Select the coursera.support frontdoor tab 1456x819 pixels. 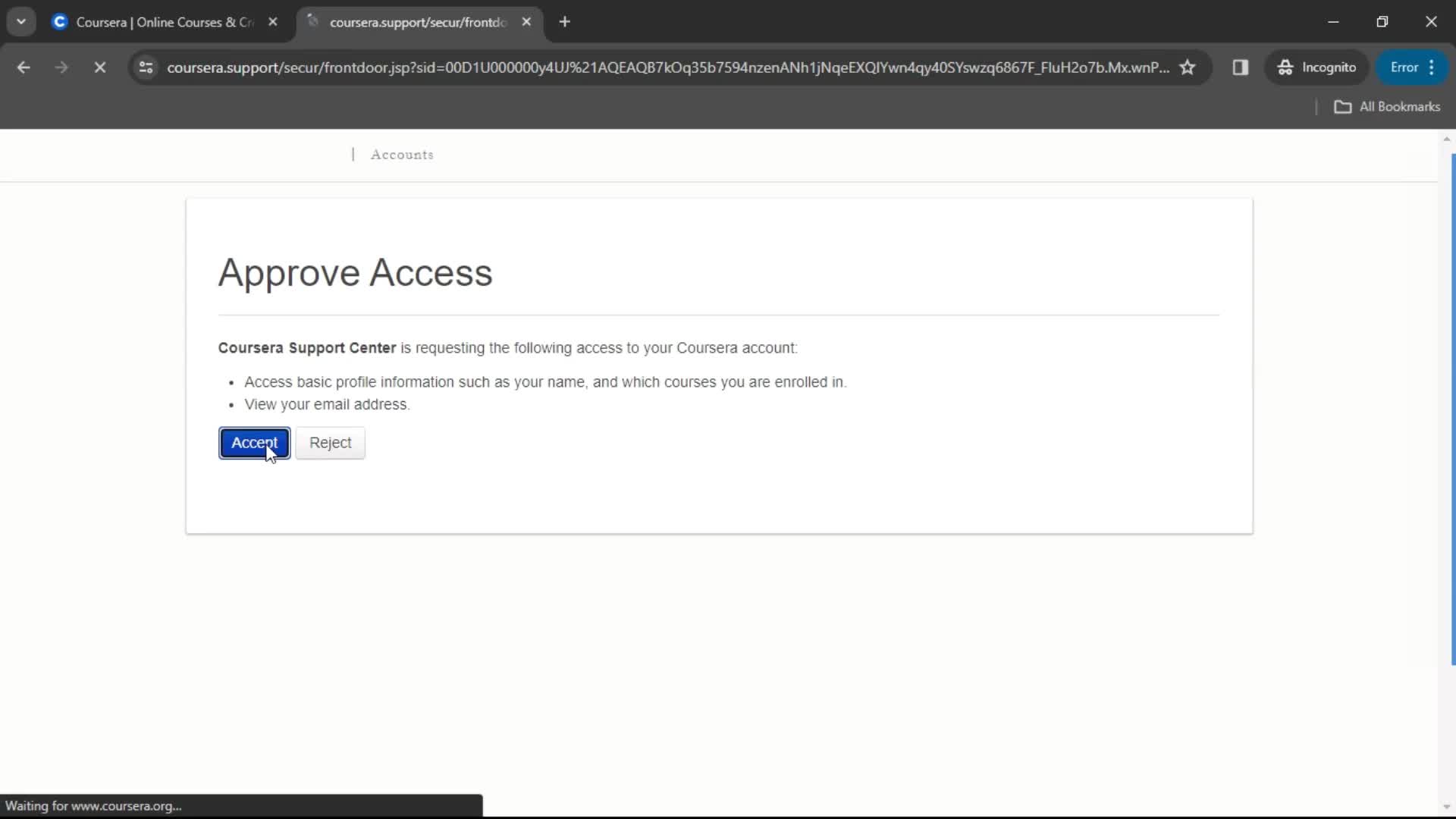point(418,22)
